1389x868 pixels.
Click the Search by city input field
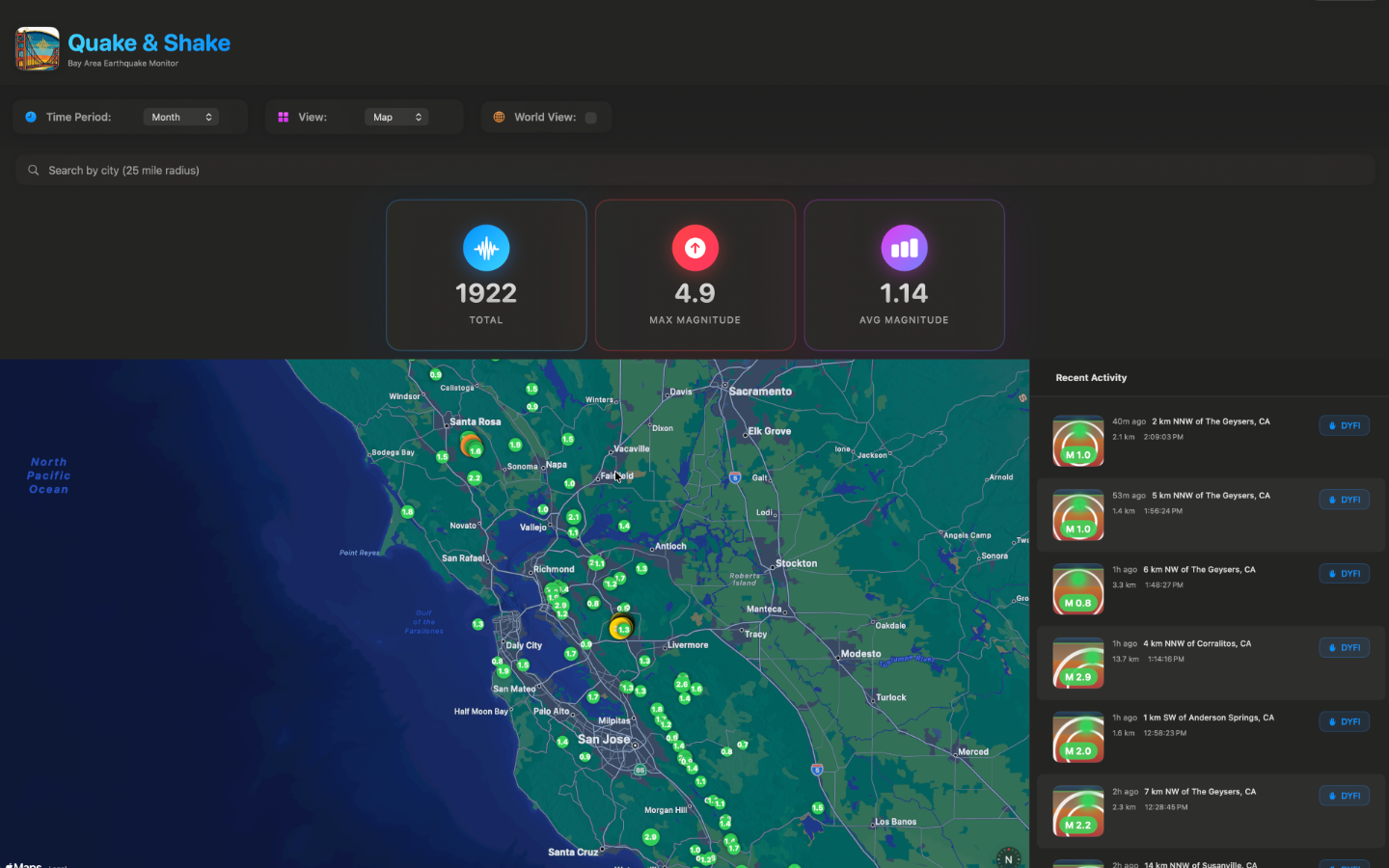694,170
